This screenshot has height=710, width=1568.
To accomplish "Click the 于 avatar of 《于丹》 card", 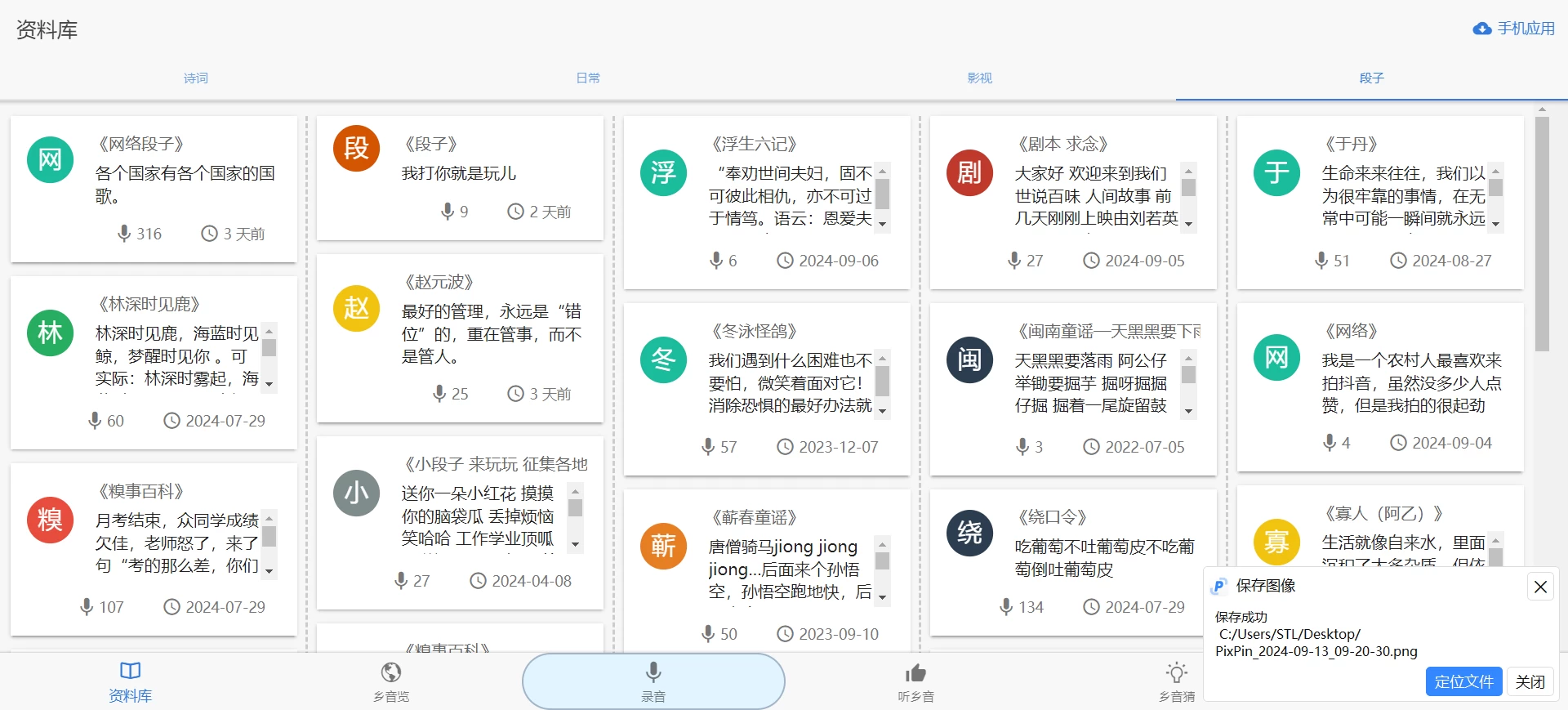I will 1277,172.
